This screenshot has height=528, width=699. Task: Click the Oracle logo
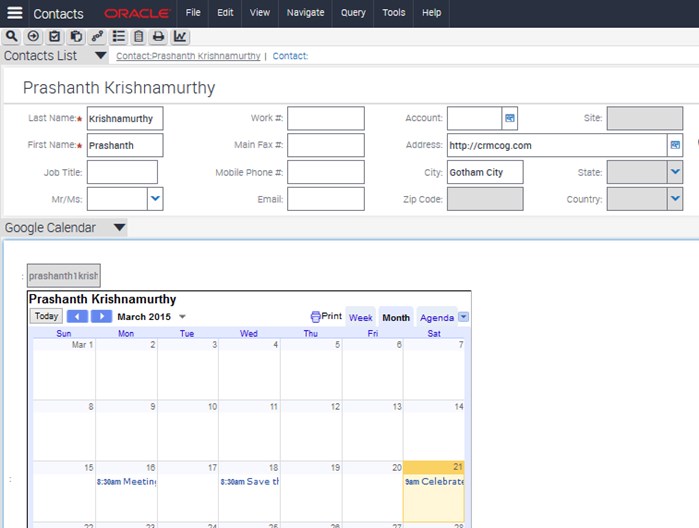(137, 13)
